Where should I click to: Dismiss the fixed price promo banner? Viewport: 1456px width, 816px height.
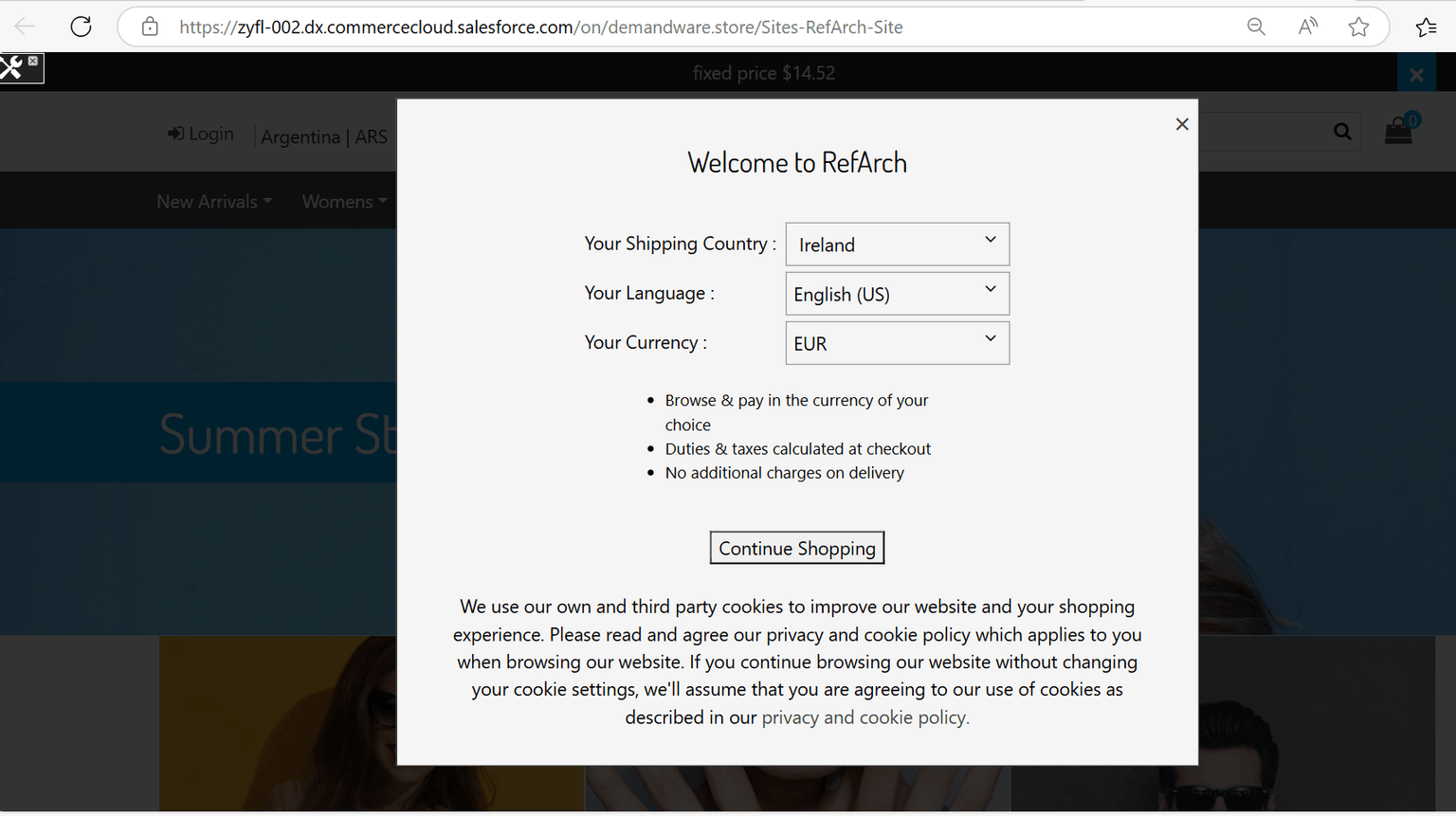pos(1416,74)
